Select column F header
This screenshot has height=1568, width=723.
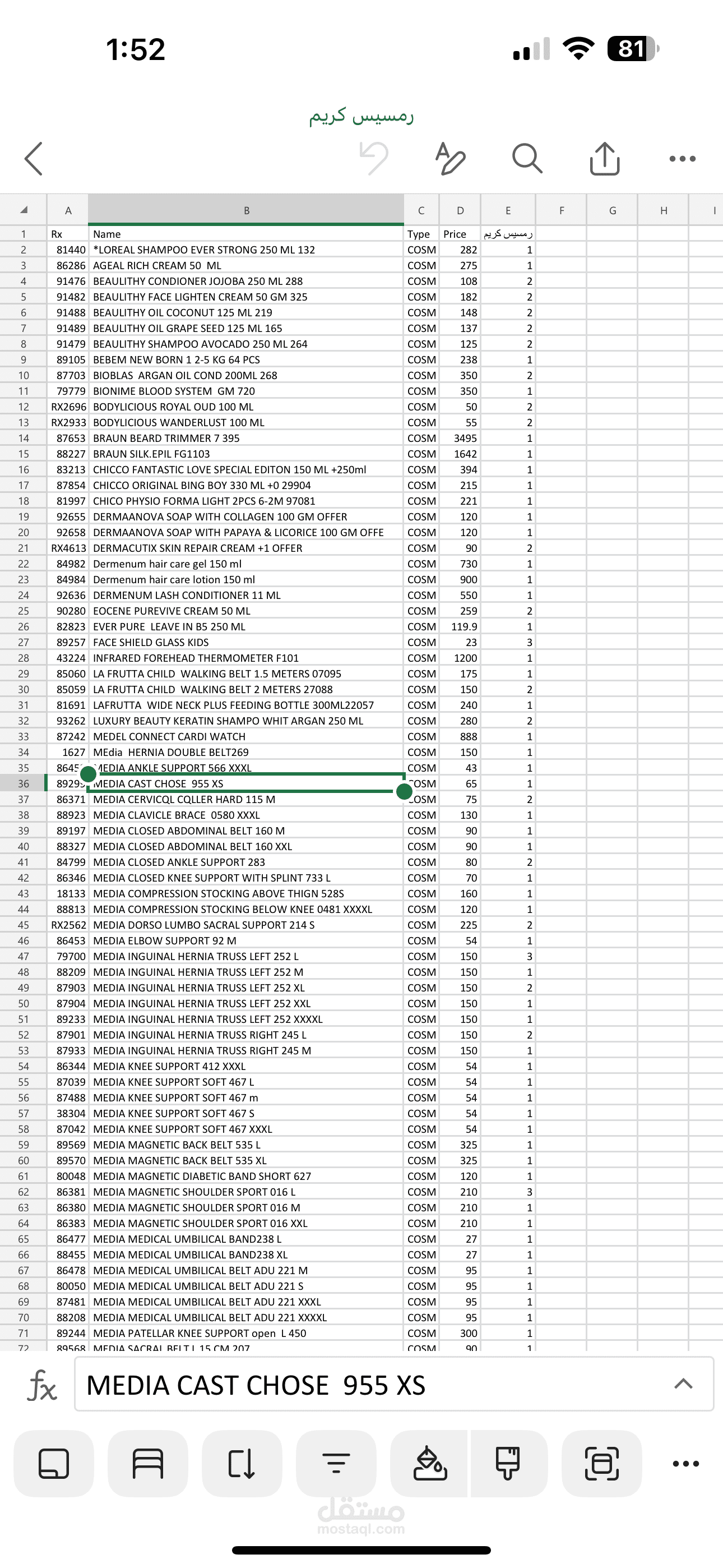point(561,210)
